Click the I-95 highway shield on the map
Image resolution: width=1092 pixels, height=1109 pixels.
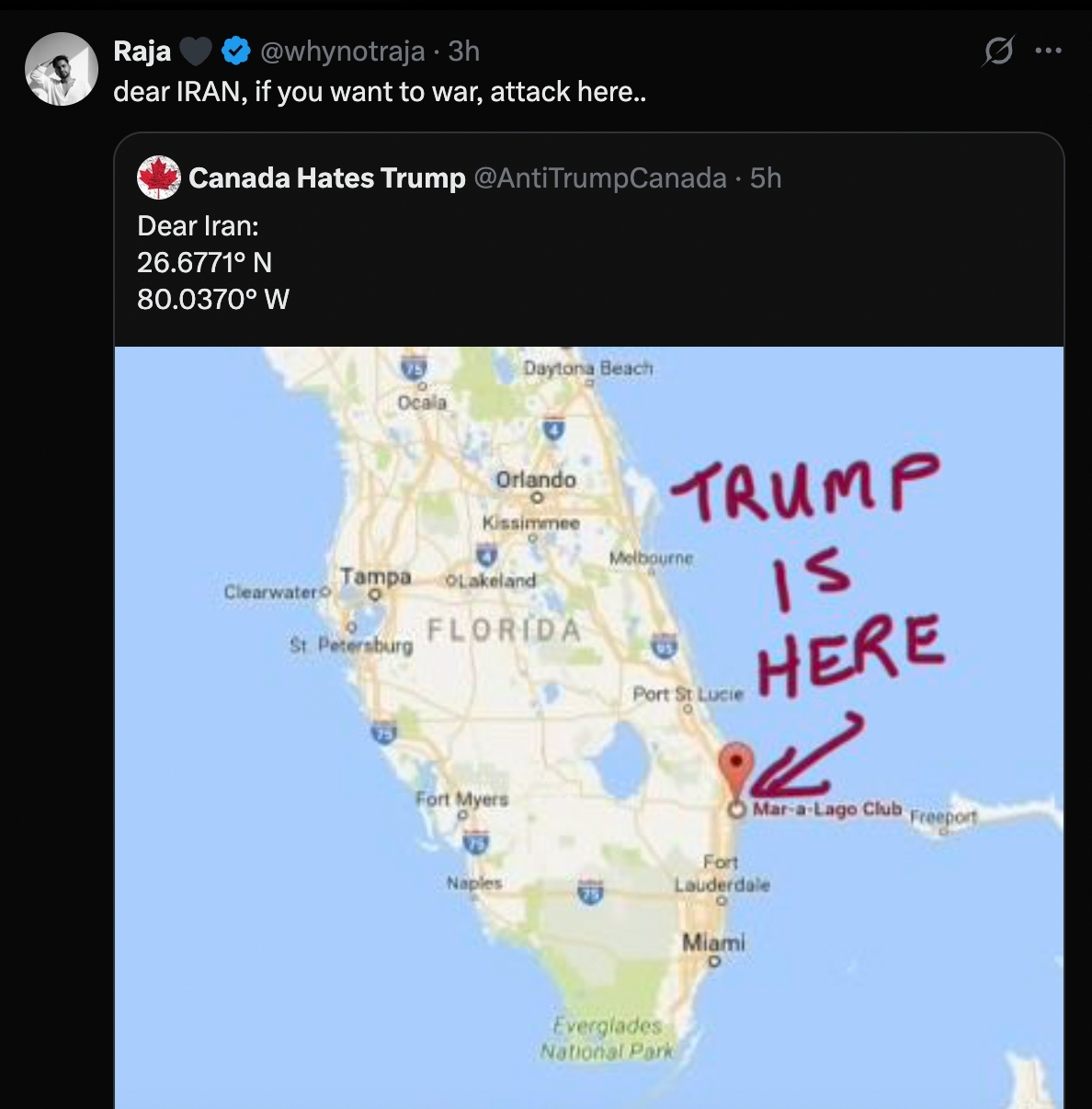[x=664, y=646]
